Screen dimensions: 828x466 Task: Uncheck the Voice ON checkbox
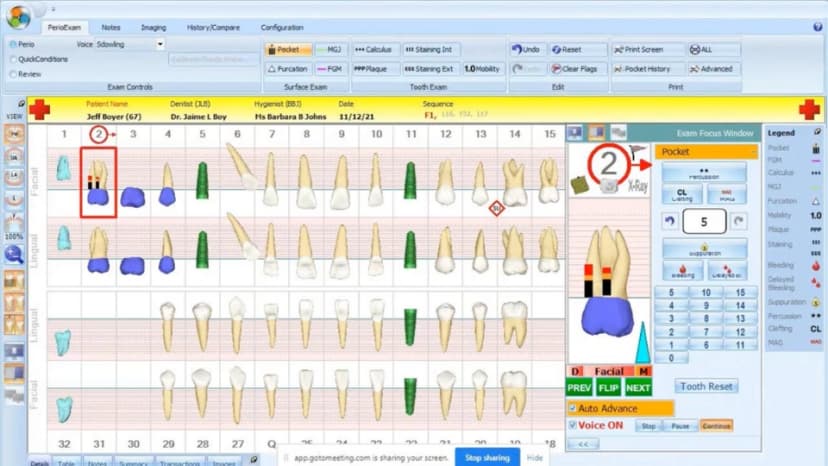tap(572, 425)
